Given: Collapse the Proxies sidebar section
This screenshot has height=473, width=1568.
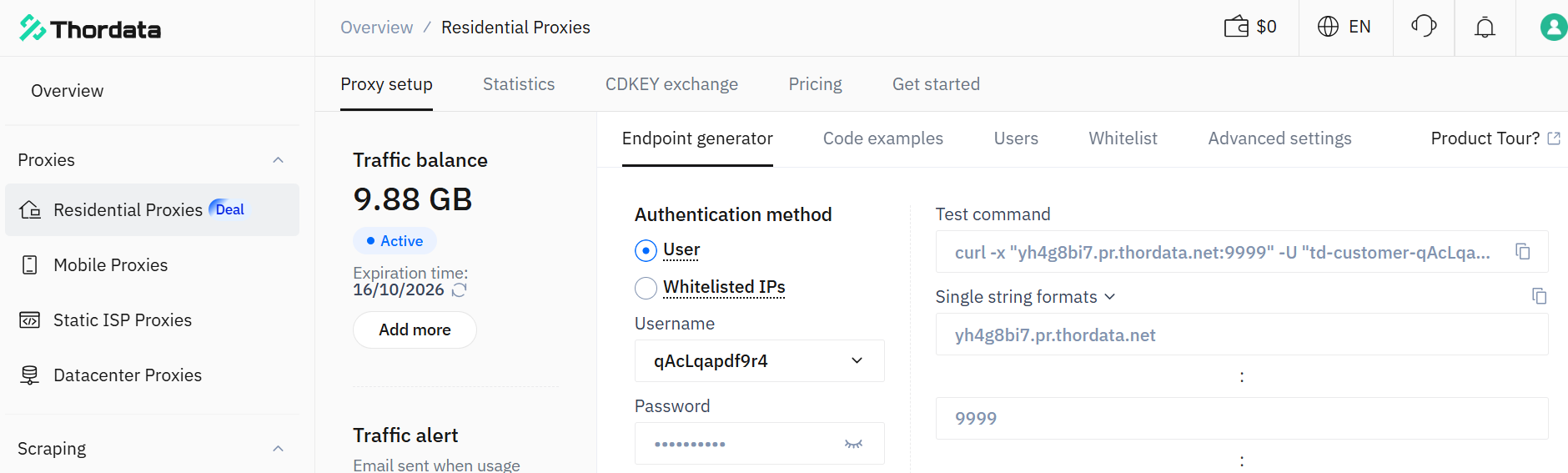Looking at the screenshot, I should [x=279, y=160].
